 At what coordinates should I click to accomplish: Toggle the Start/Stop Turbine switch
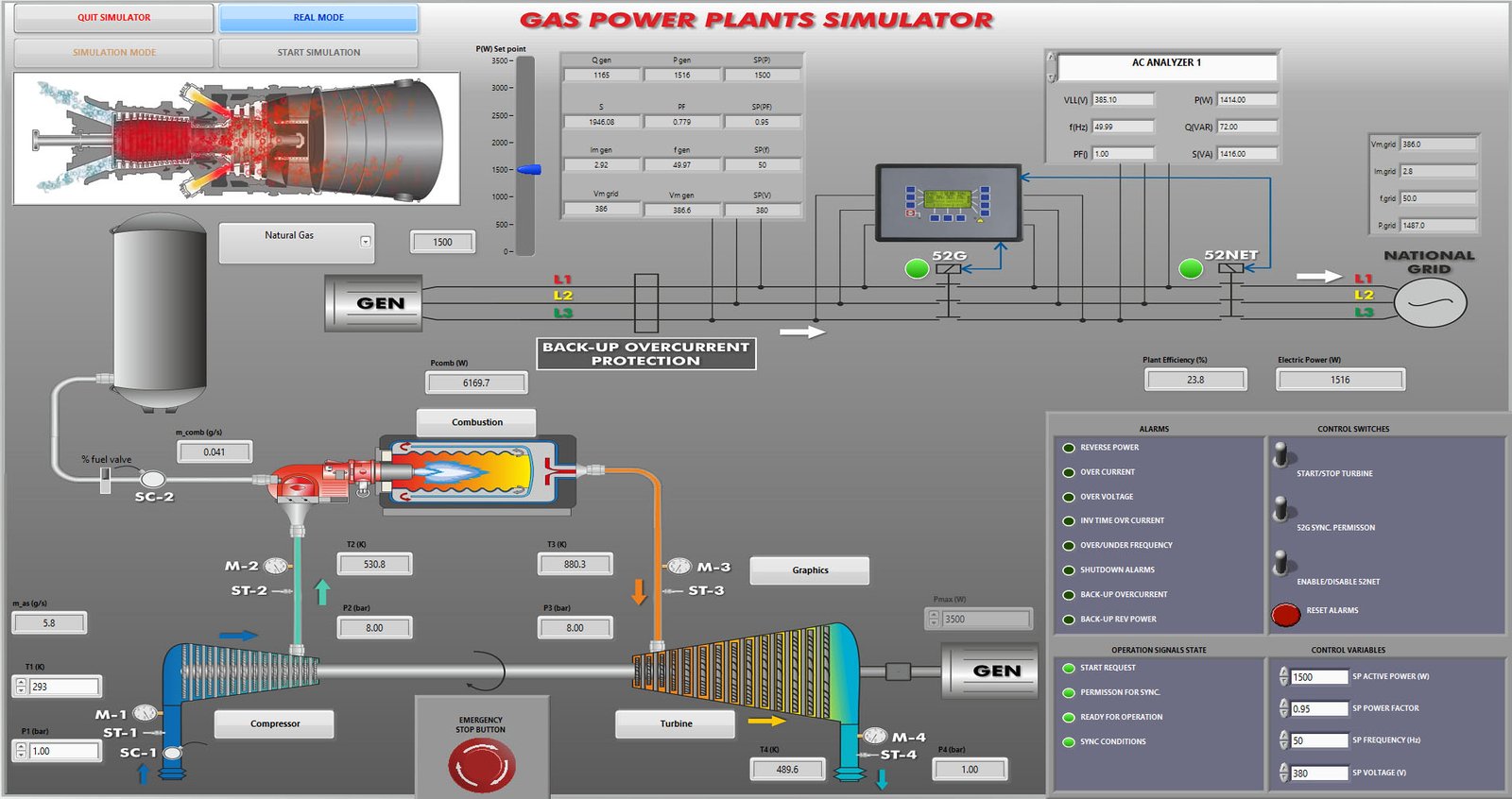[1281, 456]
